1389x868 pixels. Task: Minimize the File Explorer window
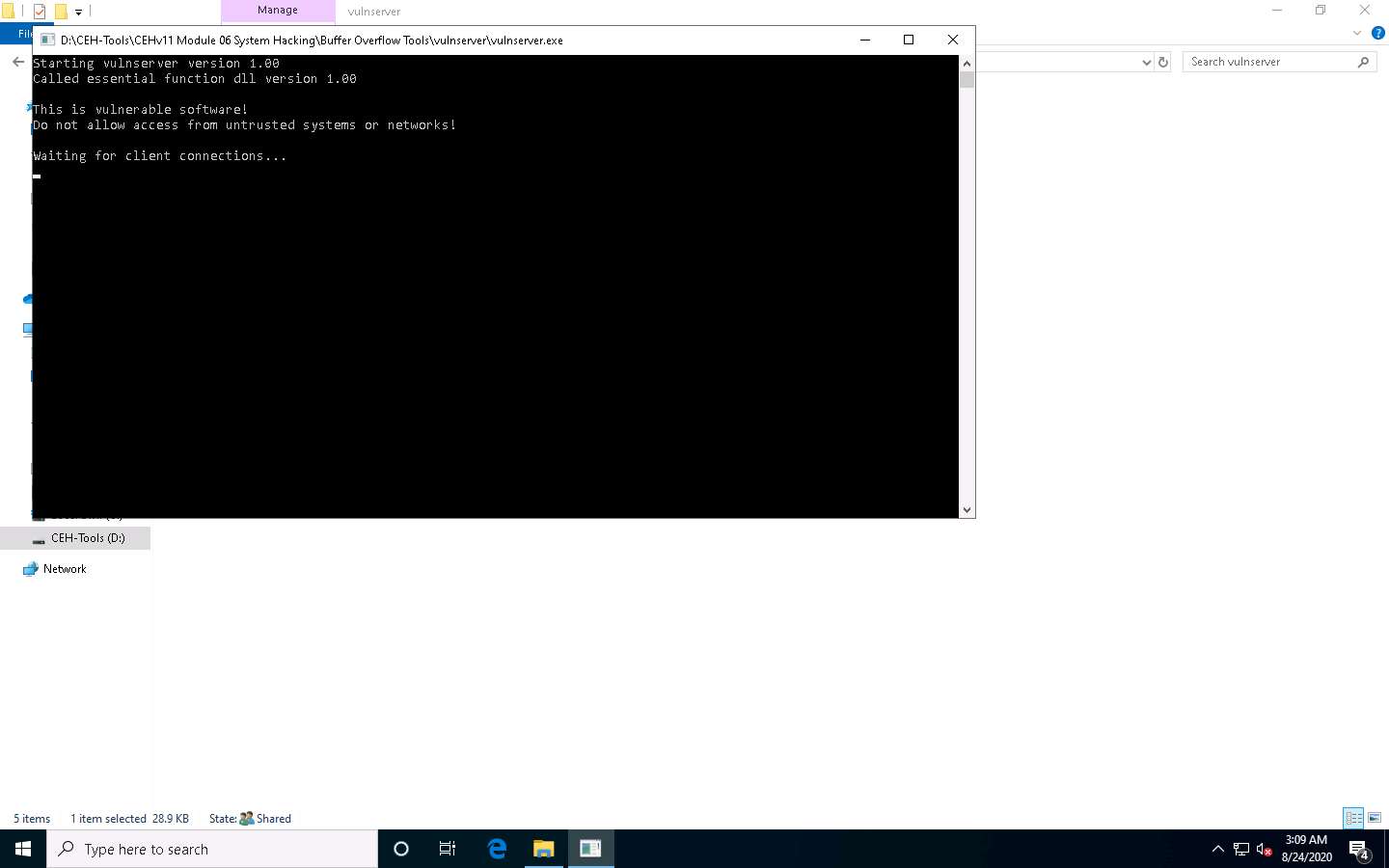click(x=1277, y=10)
